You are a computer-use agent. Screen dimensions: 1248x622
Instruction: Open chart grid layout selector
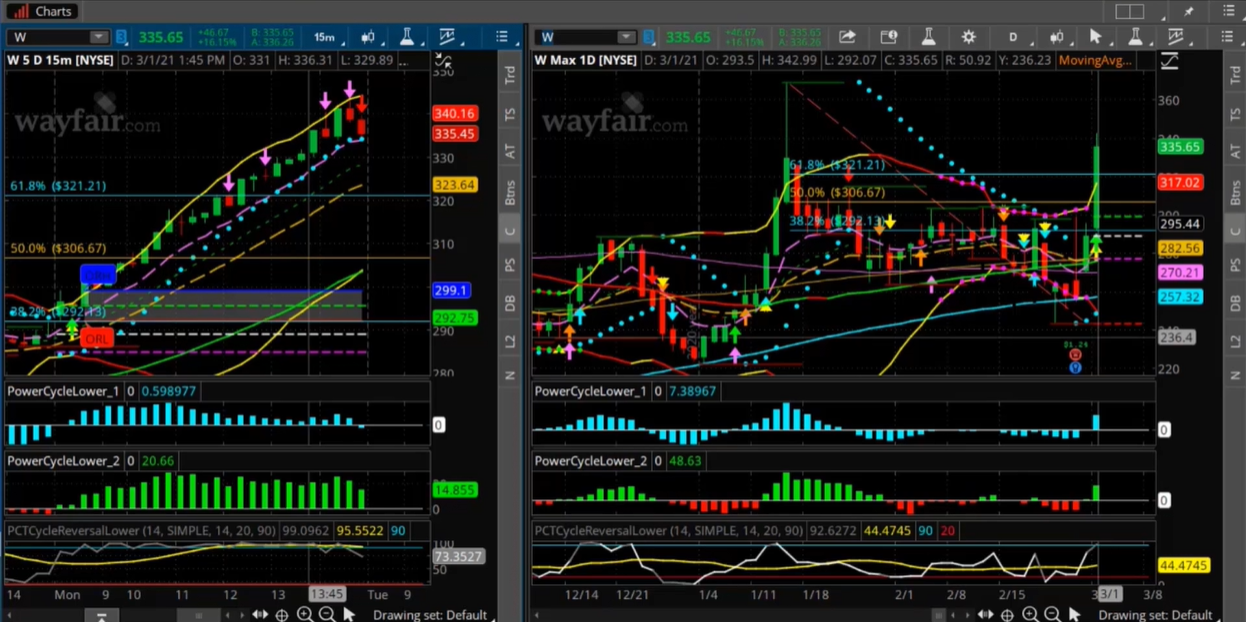pyautogui.click(x=1130, y=11)
